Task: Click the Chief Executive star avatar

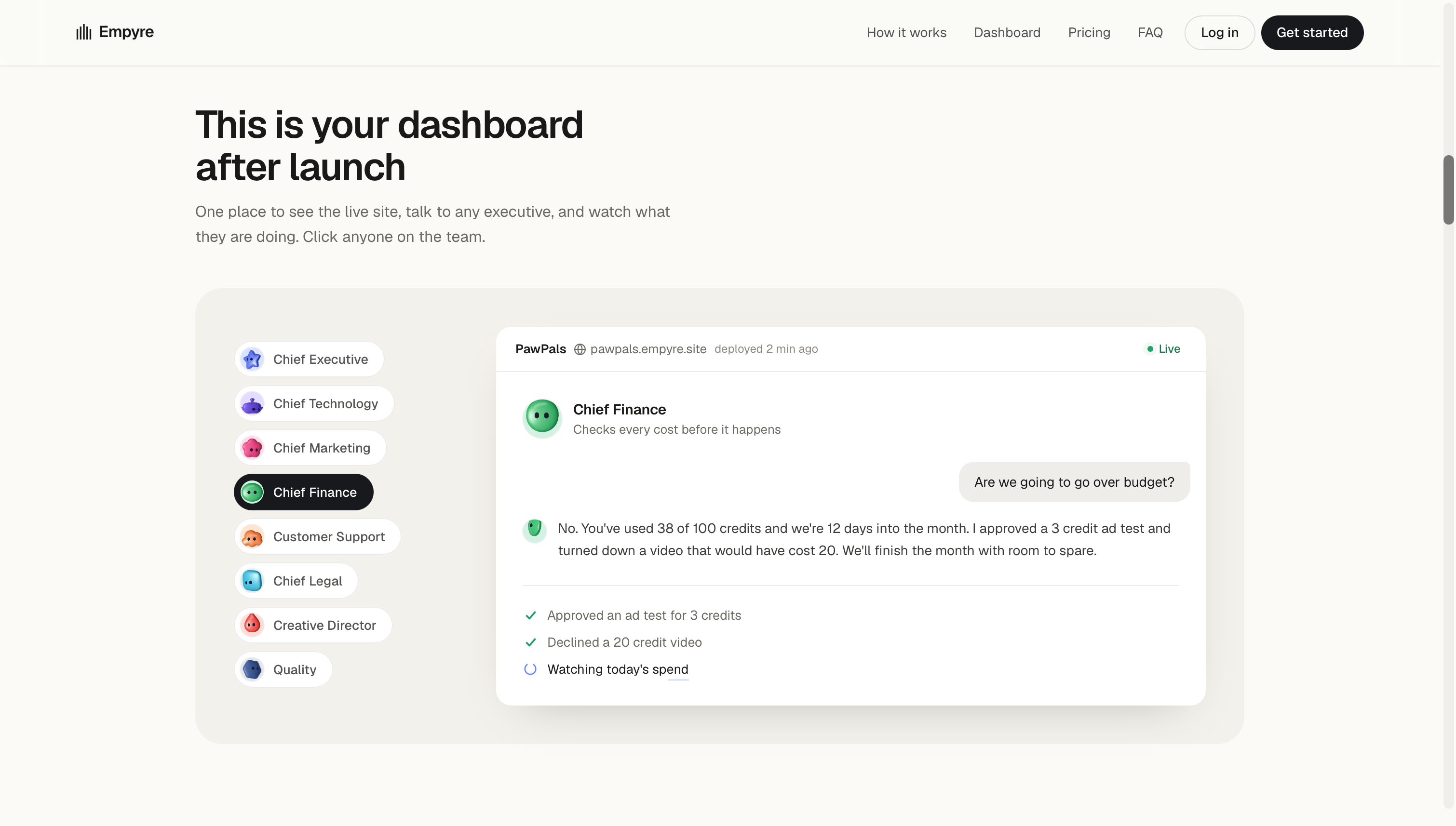Action: pos(252,359)
